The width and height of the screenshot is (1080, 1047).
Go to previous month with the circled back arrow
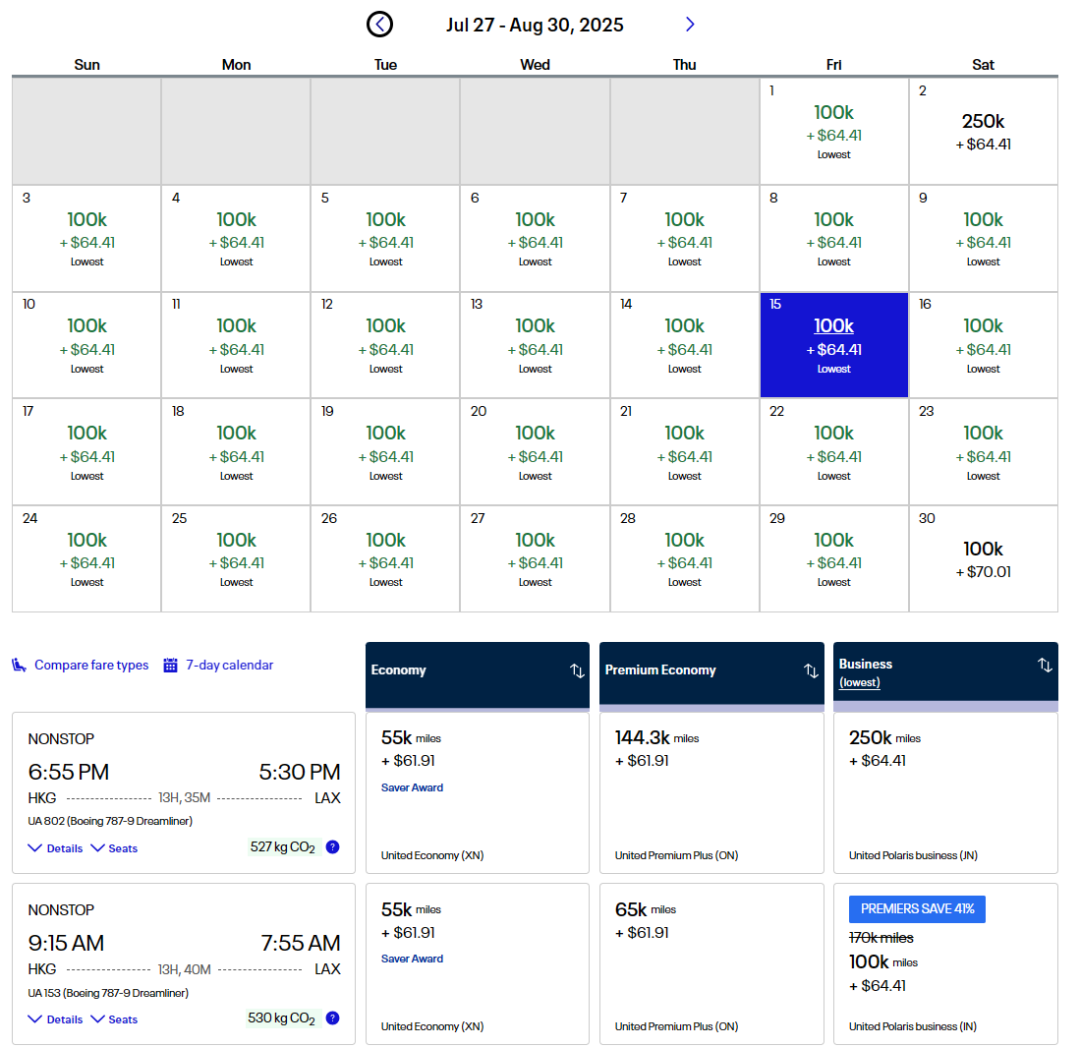380,25
